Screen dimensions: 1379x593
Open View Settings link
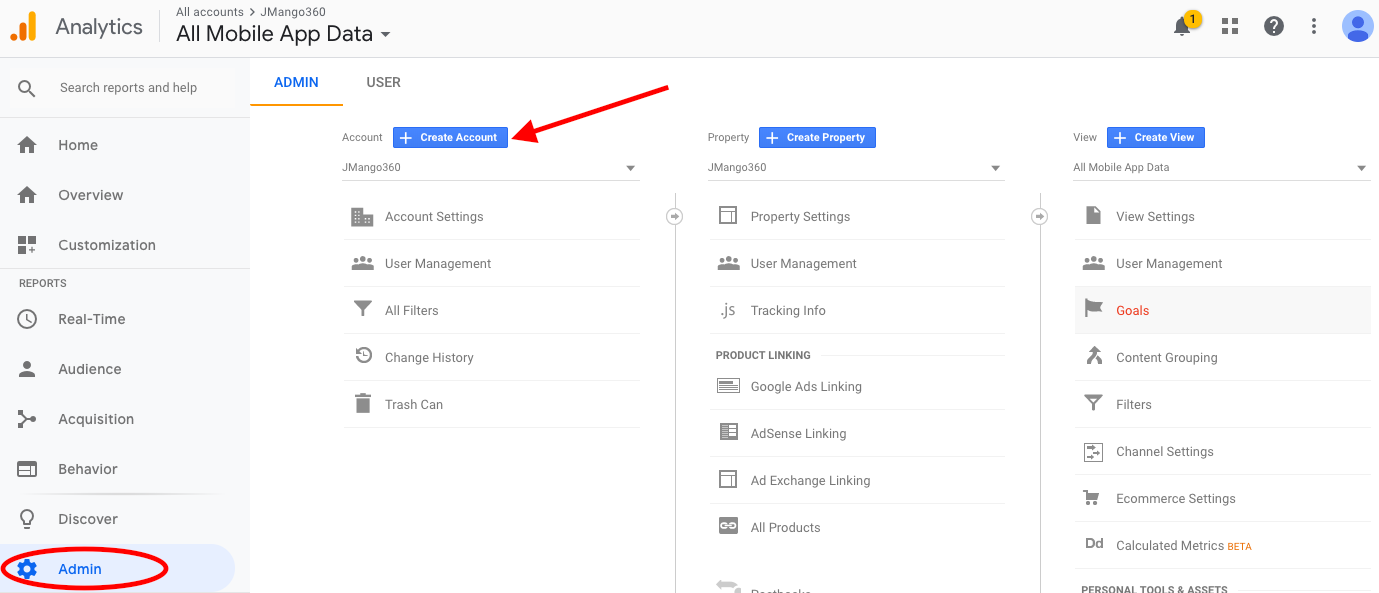tap(1155, 217)
